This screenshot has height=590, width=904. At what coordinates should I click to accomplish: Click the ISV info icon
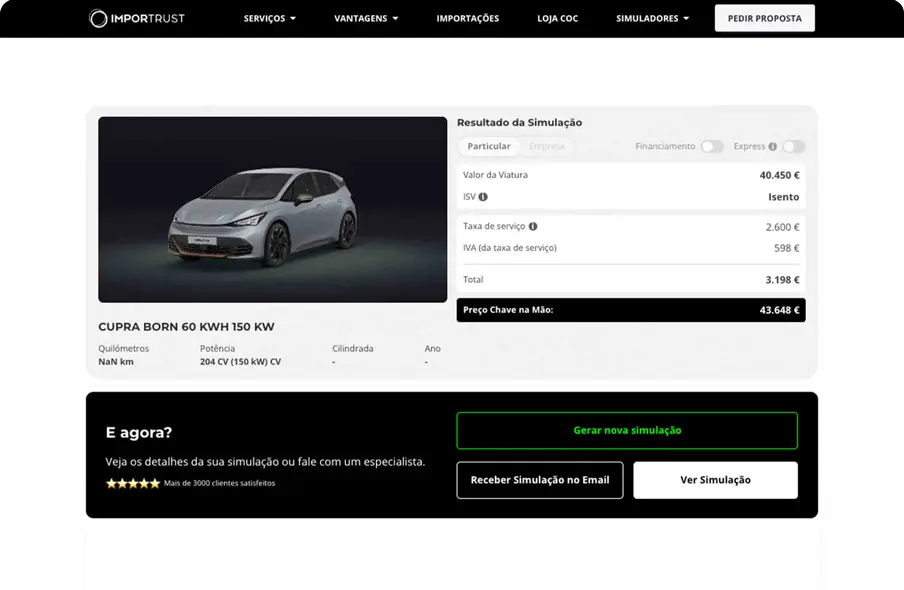tap(483, 197)
